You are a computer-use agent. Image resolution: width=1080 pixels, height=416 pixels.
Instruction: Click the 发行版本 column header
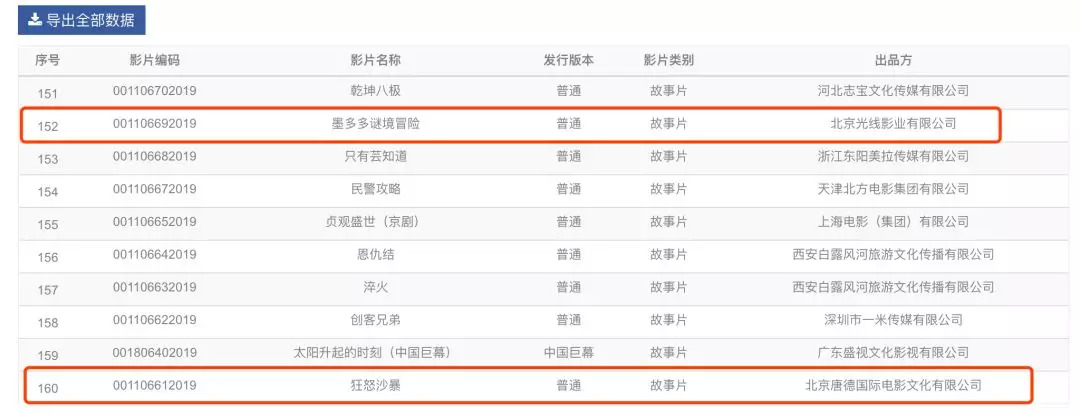click(569, 60)
